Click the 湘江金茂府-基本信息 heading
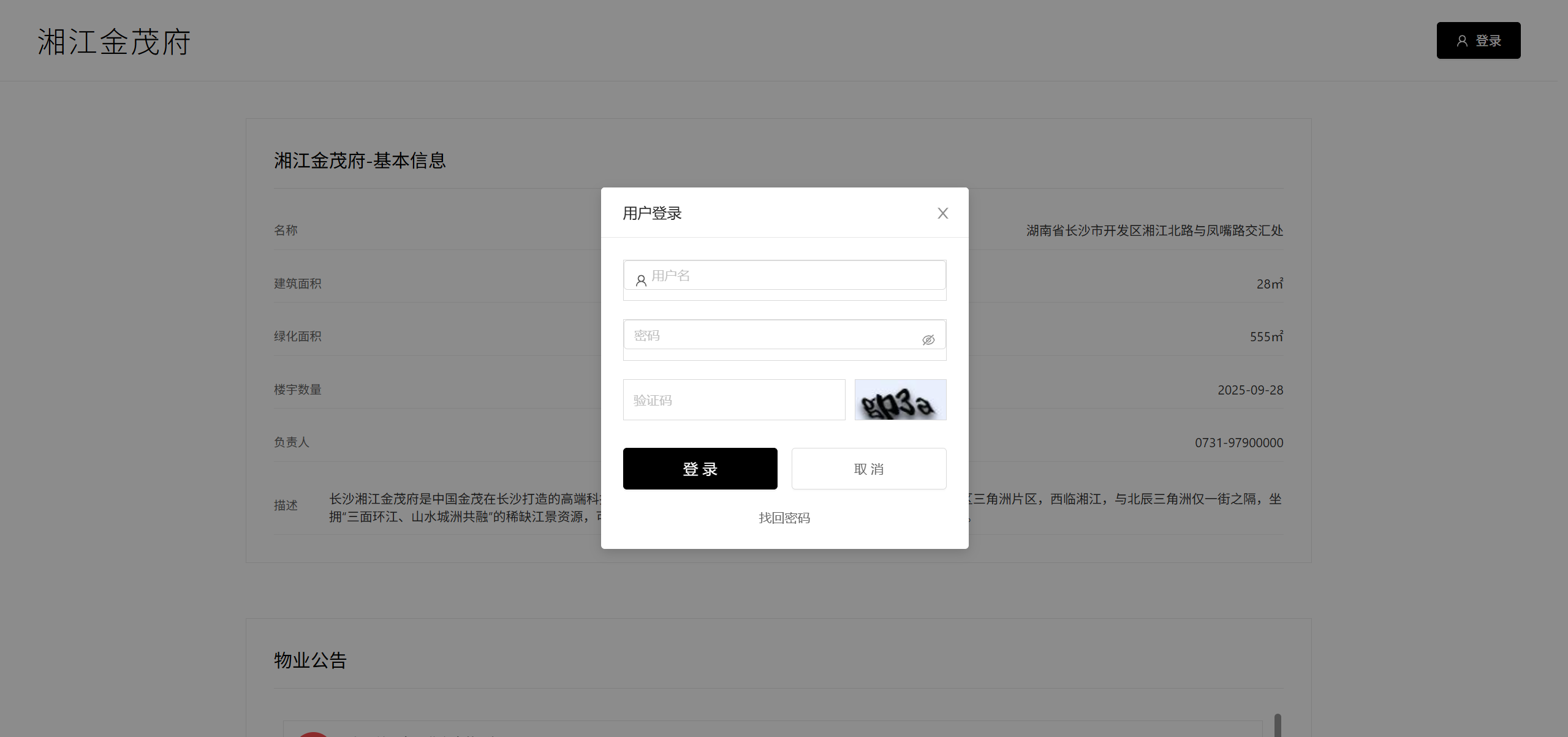The height and width of the screenshot is (737, 1568). point(360,161)
